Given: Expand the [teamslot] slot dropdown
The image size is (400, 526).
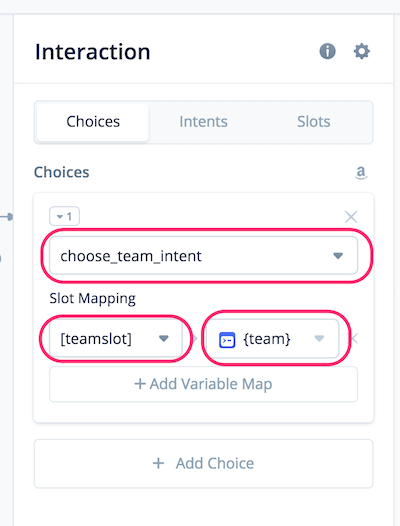Looking at the screenshot, I should click(x=116, y=338).
